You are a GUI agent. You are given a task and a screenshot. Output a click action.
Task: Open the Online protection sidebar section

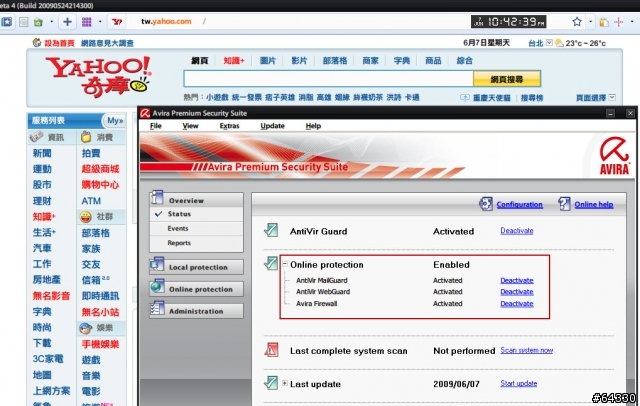[x=196, y=289]
